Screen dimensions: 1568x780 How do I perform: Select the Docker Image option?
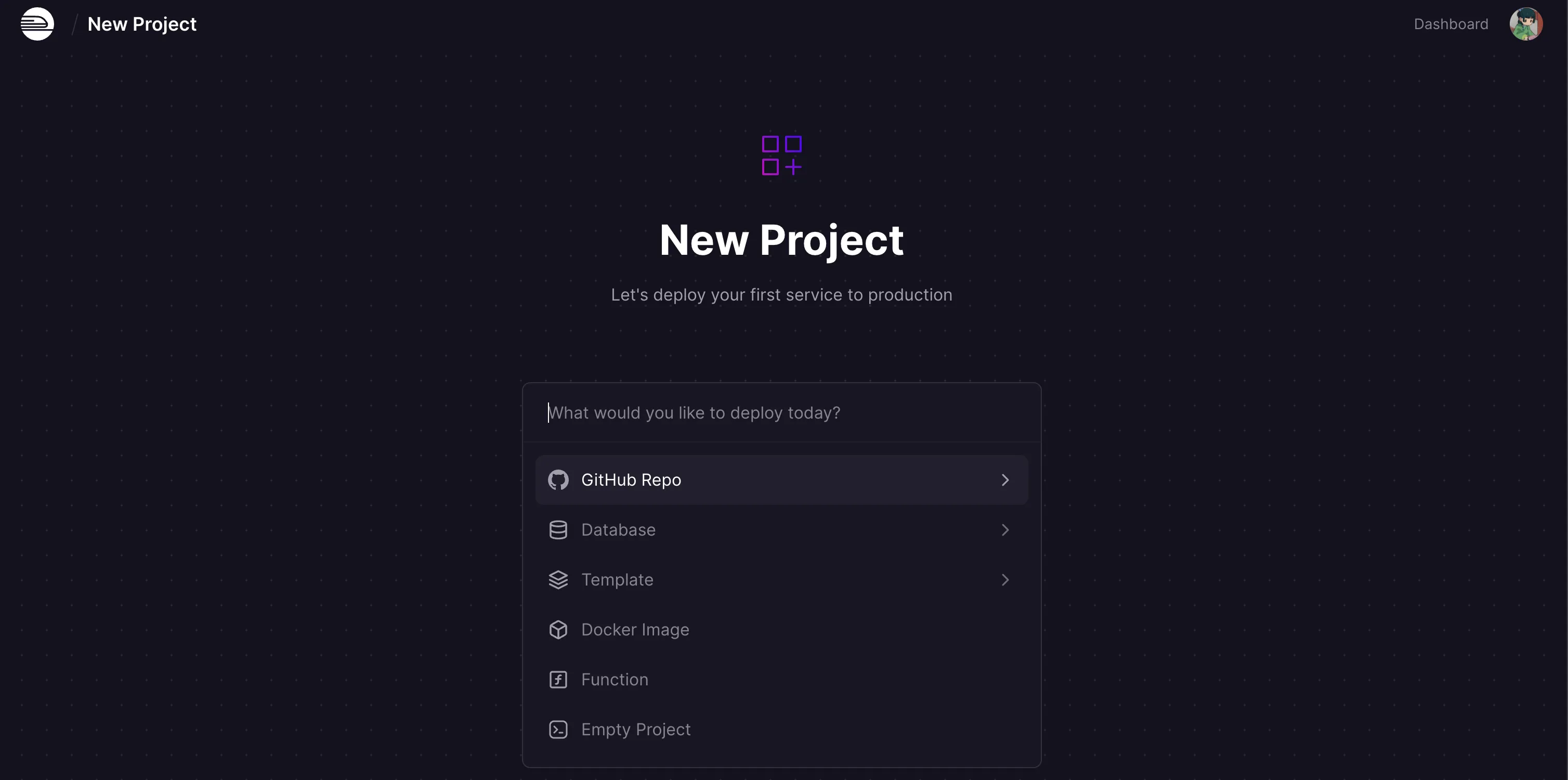[x=635, y=630]
